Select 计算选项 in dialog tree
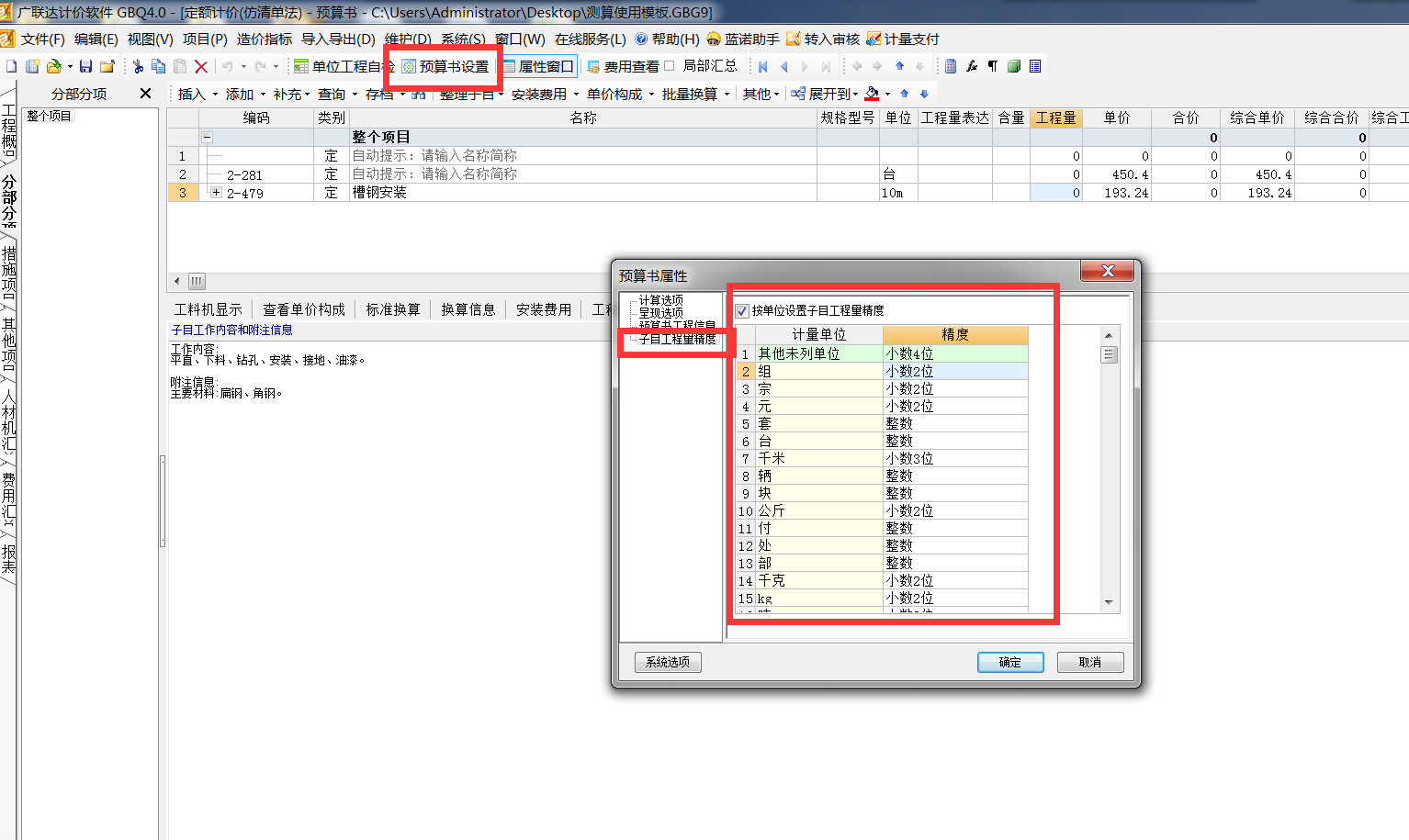This screenshot has width=1409, height=840. tap(661, 300)
